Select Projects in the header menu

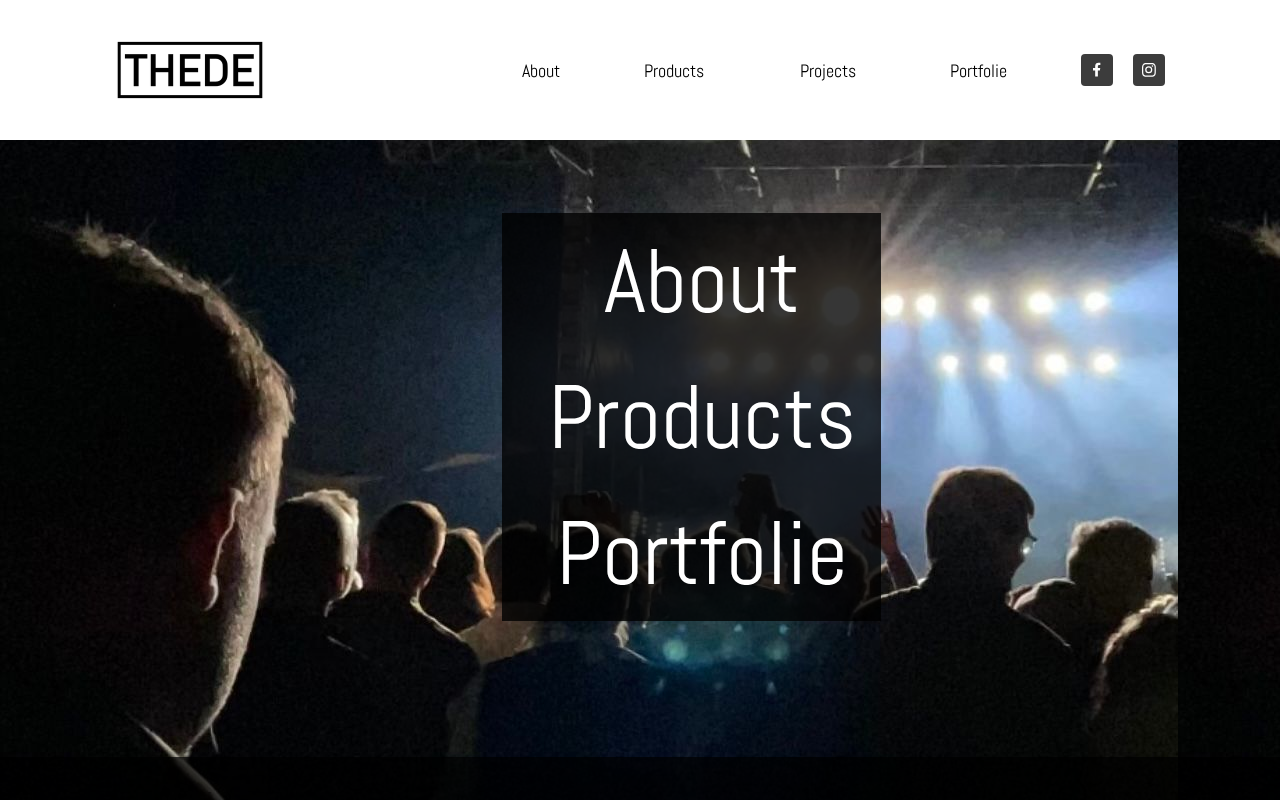click(828, 71)
